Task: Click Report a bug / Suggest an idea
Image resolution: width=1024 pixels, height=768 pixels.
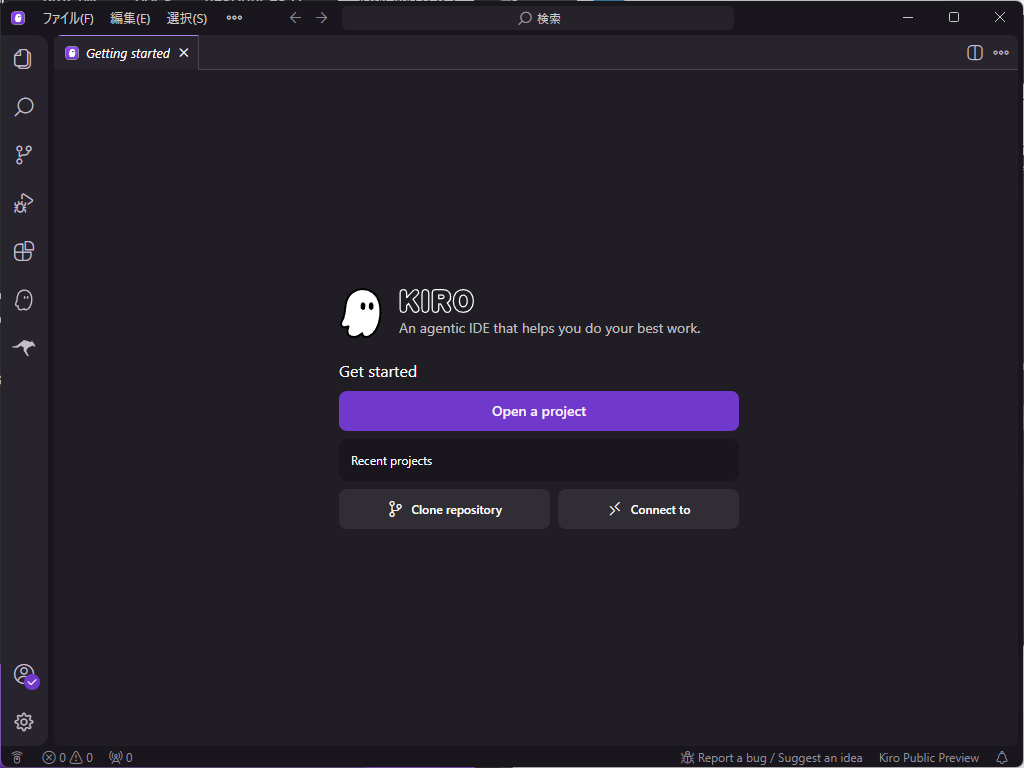Action: point(771,758)
